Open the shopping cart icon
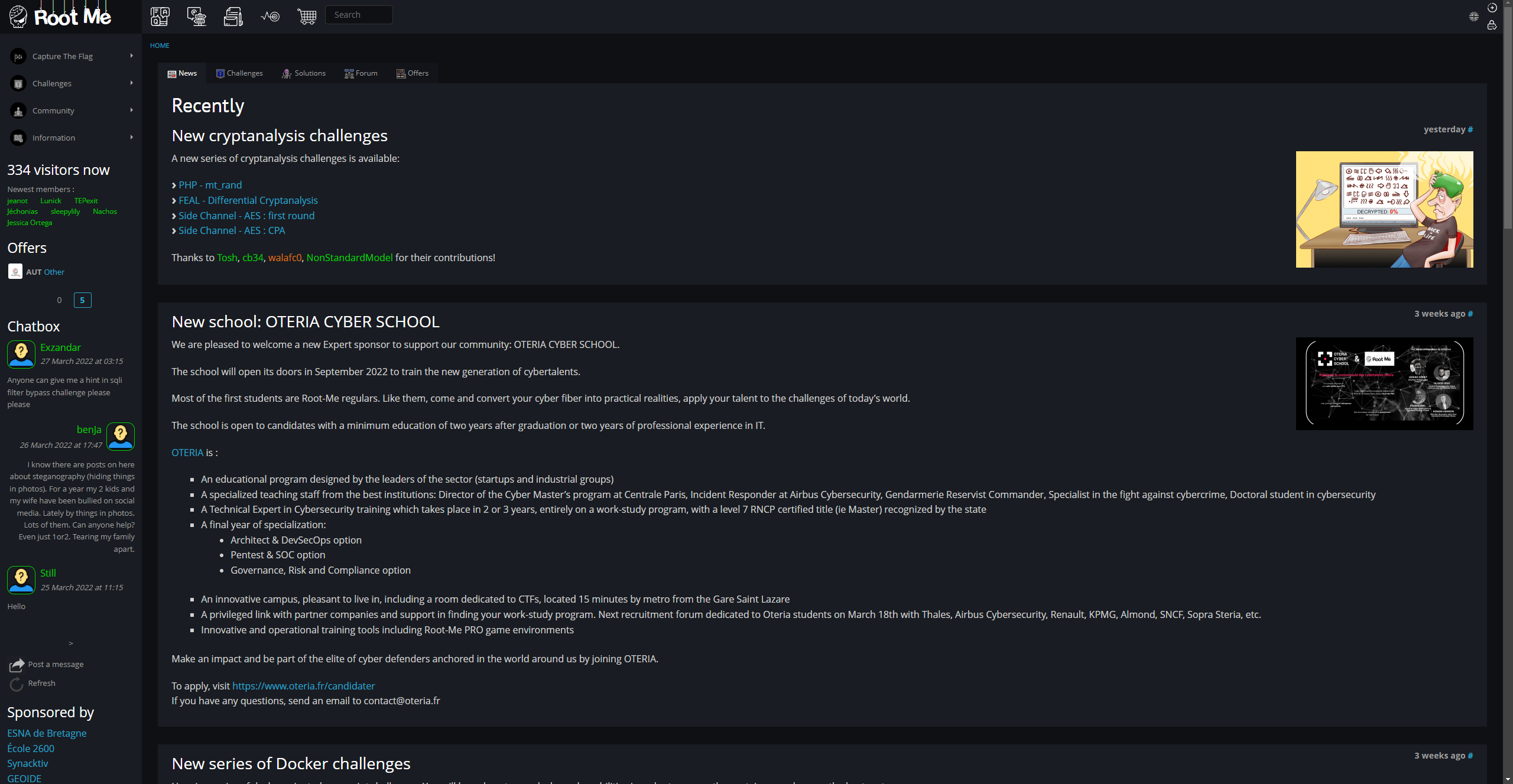1513x784 pixels. 307,16
